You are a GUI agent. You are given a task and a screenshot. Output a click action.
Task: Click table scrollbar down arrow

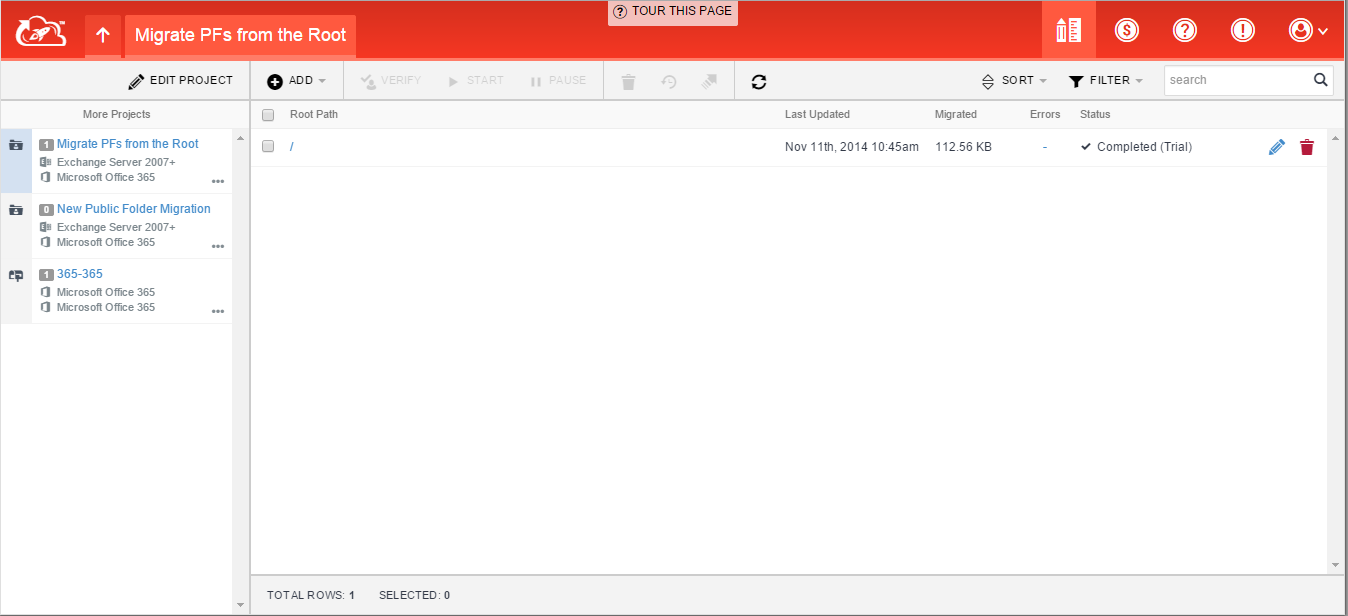pos(1336,565)
